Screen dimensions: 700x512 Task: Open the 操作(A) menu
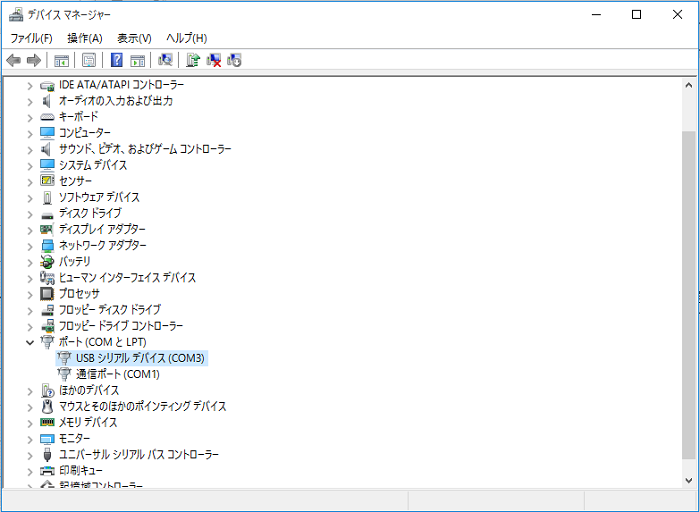click(84, 38)
